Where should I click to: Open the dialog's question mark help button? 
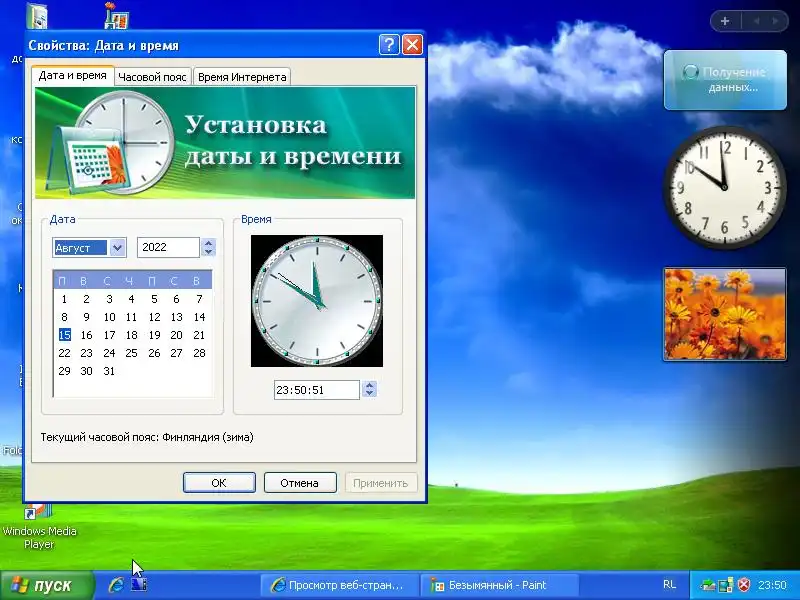[389, 45]
